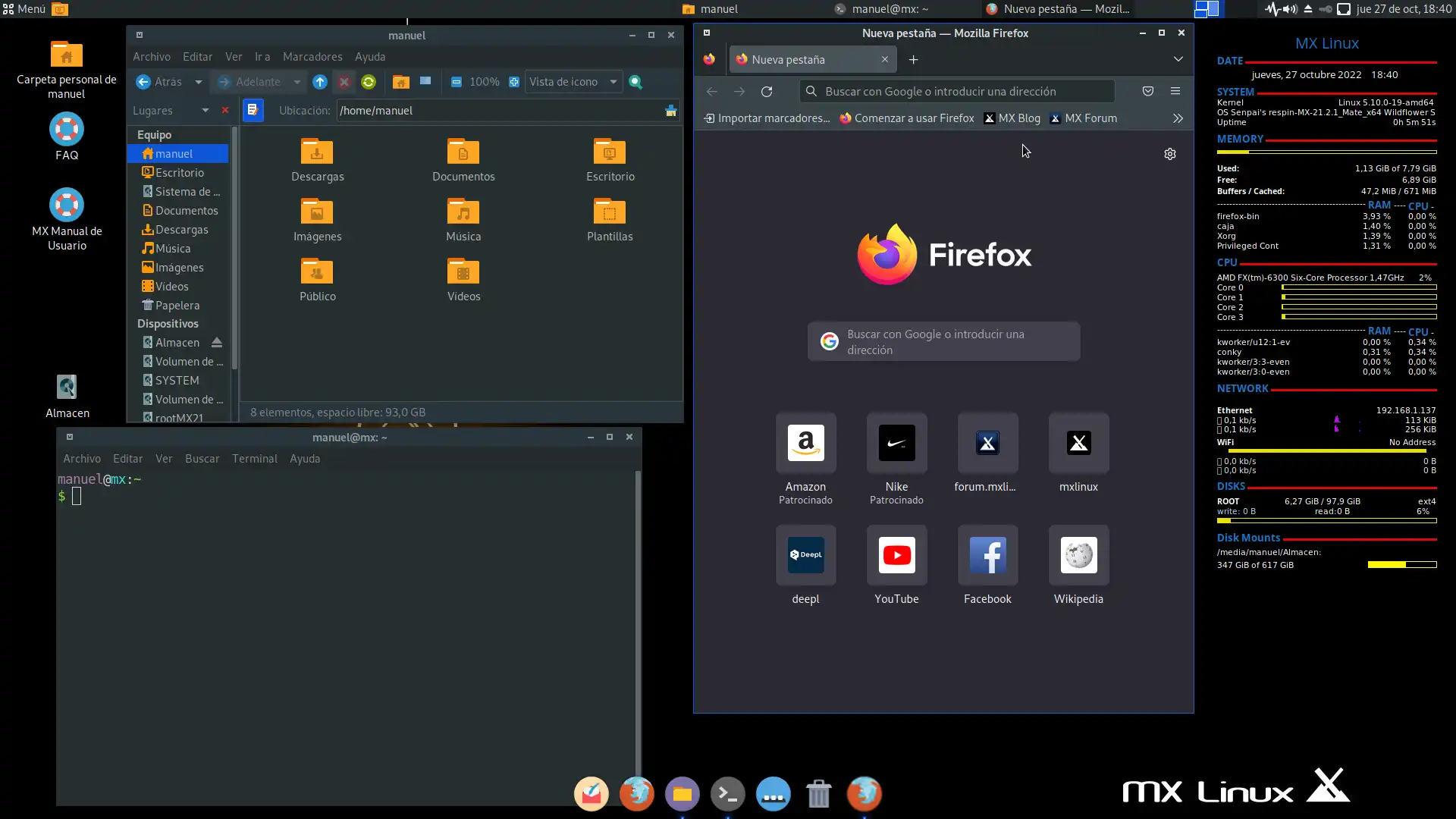Open the Firefox hamburger application menu
Viewport: 1456px width, 819px height.
click(x=1175, y=92)
